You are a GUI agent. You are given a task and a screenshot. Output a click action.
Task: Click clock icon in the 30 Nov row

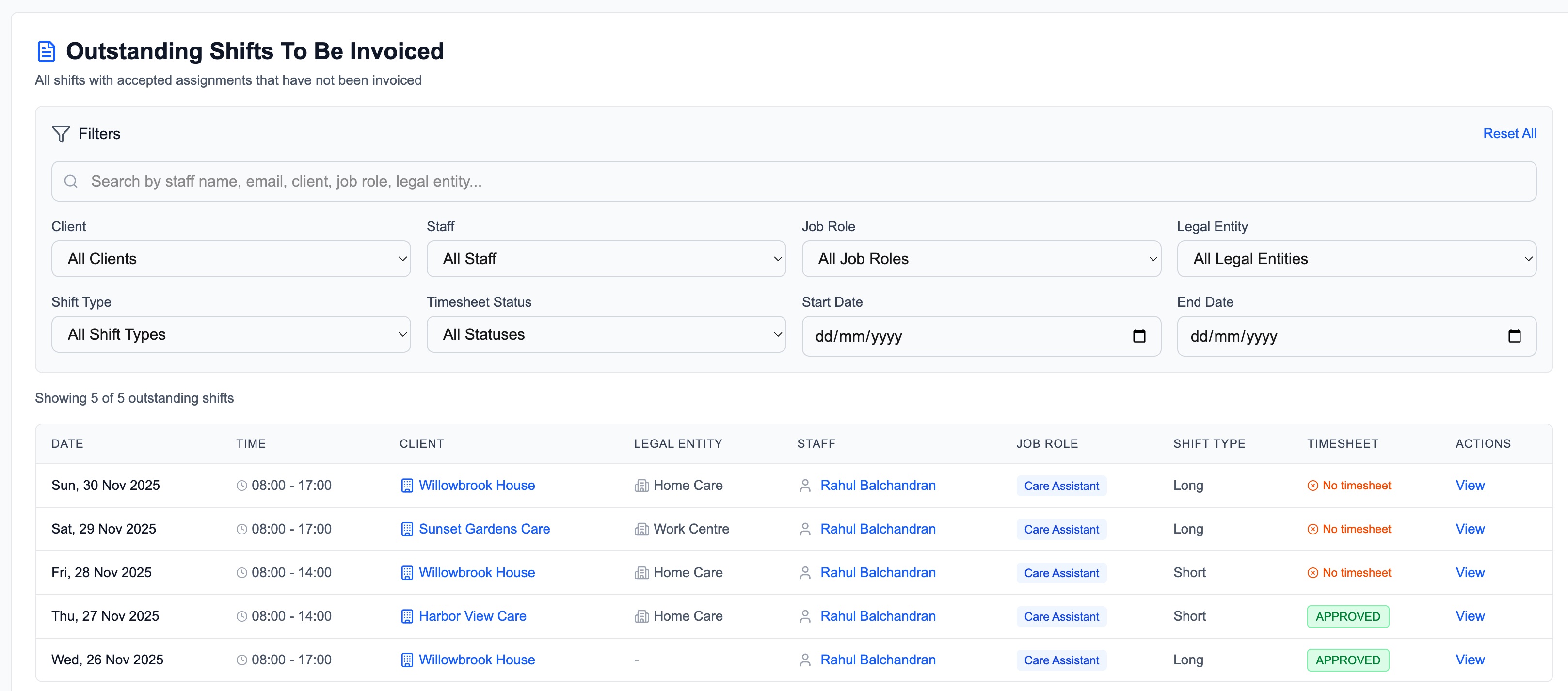coord(241,486)
